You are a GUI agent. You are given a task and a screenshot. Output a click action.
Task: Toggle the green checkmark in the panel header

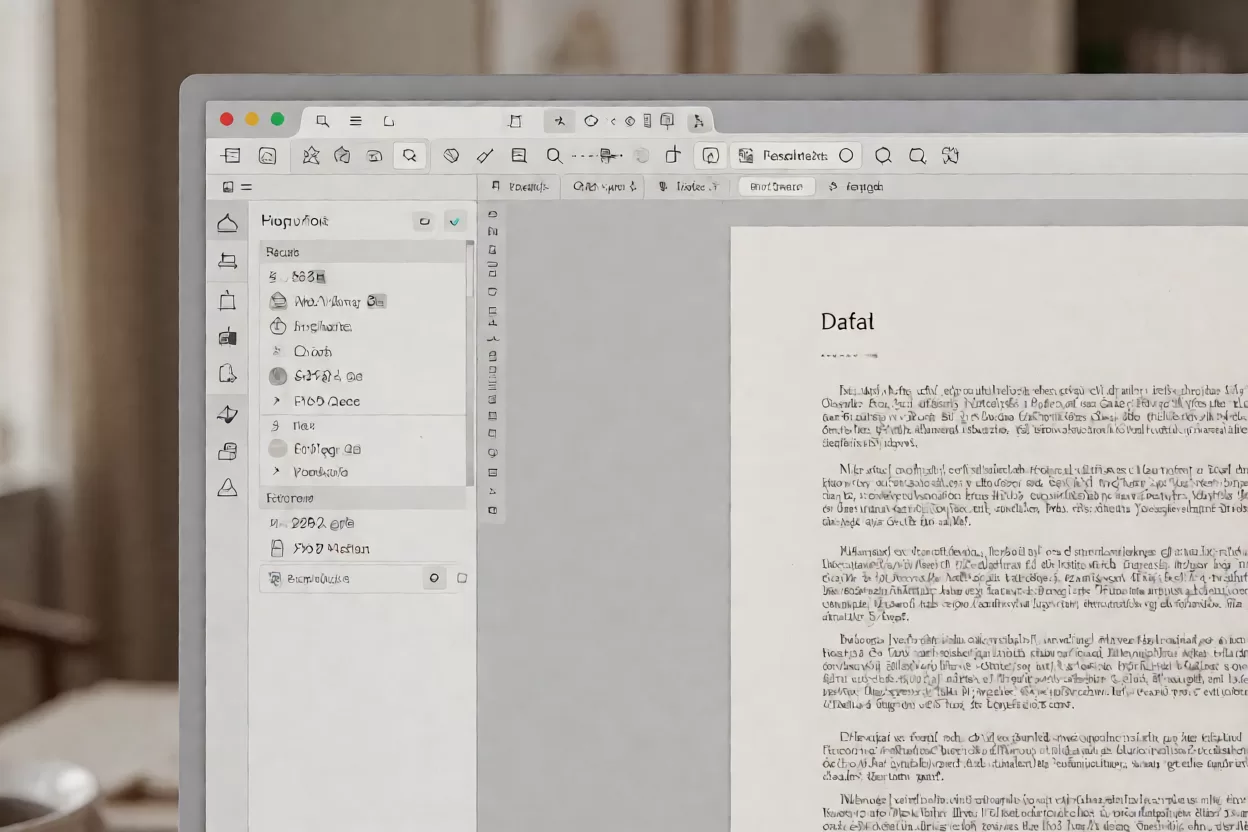455,221
